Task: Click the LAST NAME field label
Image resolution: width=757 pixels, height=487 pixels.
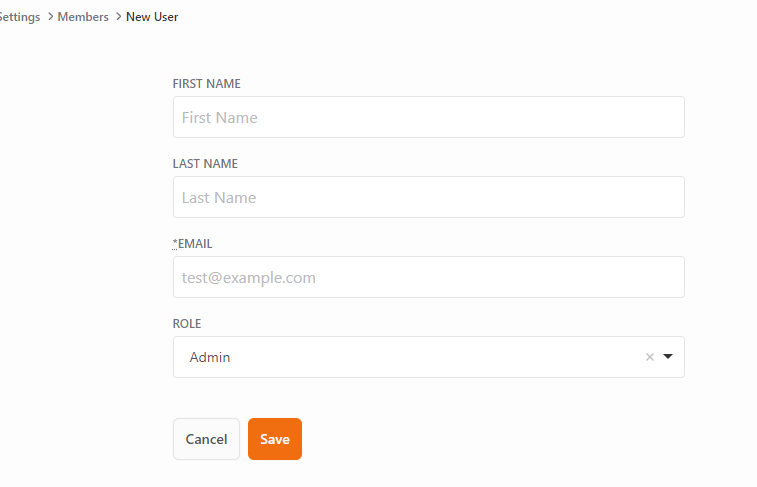Action: [x=205, y=164]
